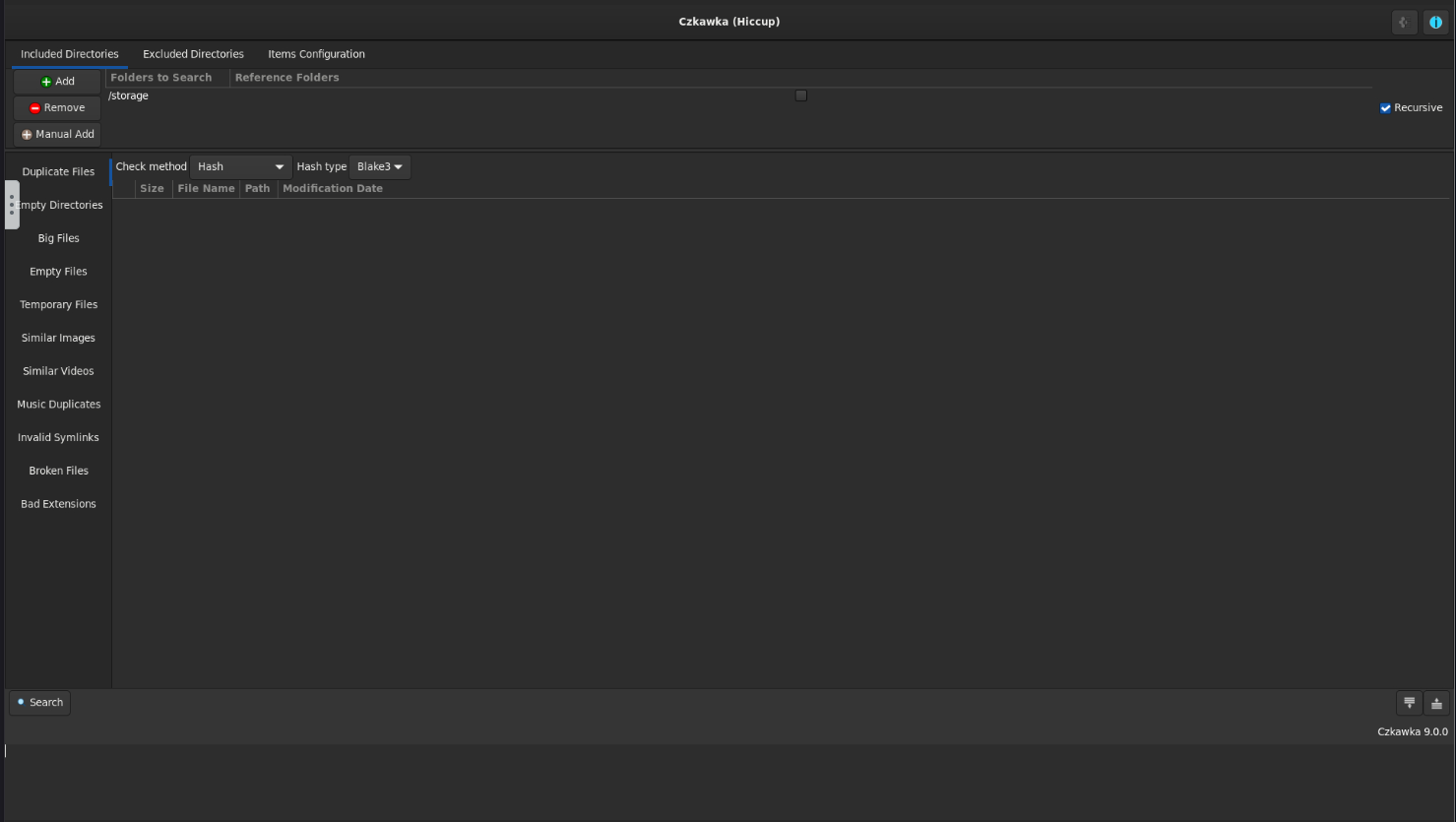Screen dimensions: 1456x822
Task: Select the Invalid Symlinks tool
Action: tap(59, 438)
